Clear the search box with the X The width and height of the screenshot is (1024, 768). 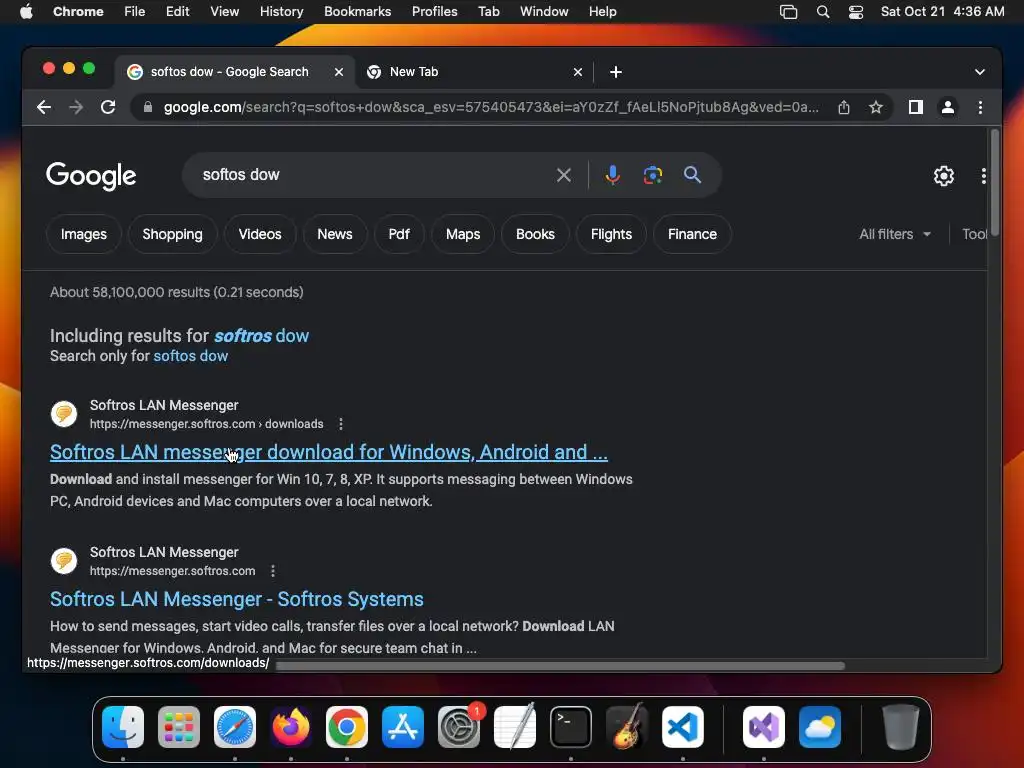(x=564, y=175)
